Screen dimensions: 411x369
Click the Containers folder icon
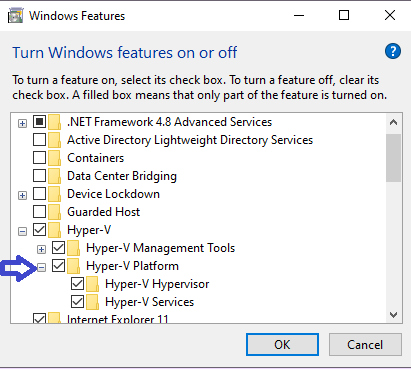[55, 158]
